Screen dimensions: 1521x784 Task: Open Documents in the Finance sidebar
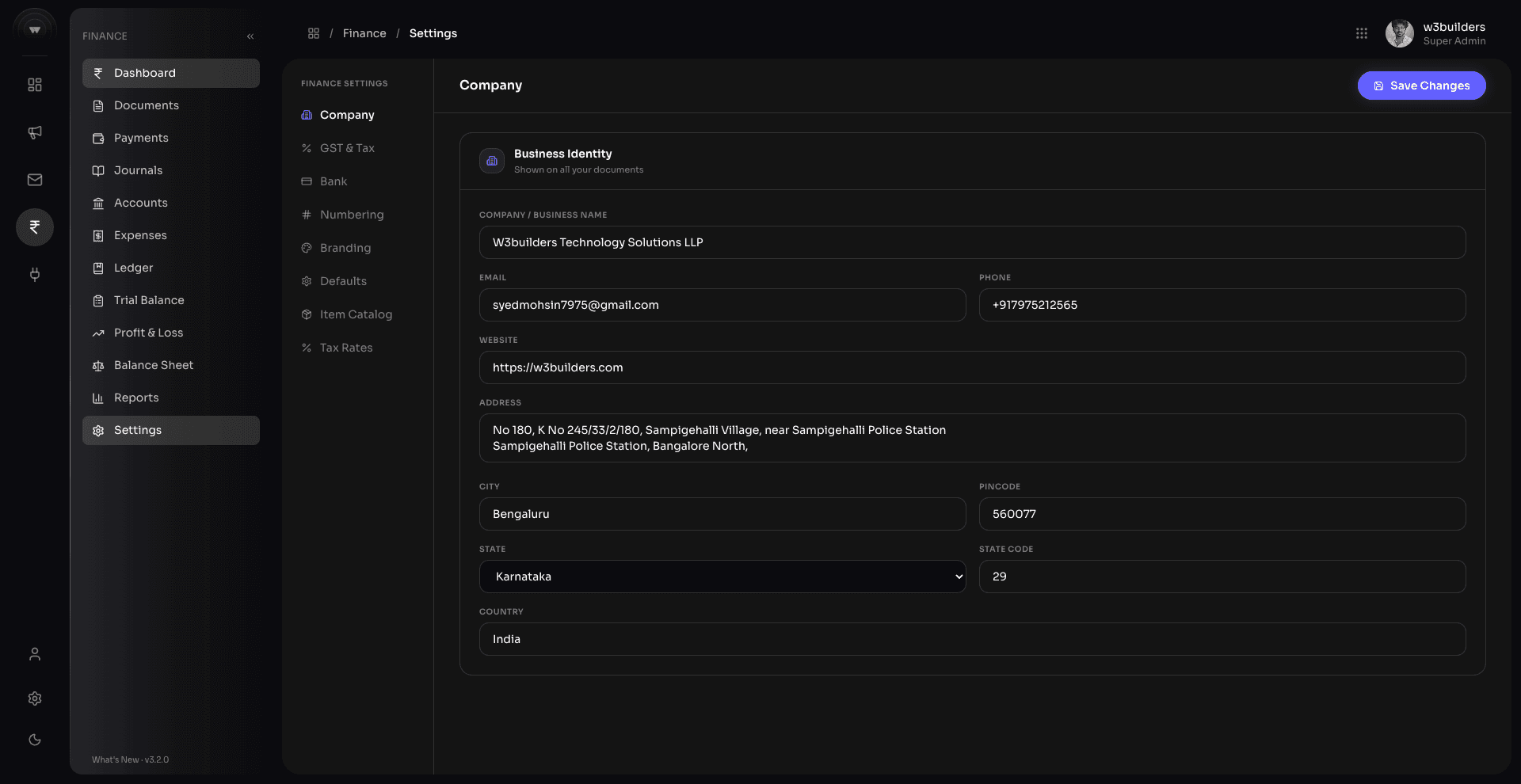(x=171, y=105)
